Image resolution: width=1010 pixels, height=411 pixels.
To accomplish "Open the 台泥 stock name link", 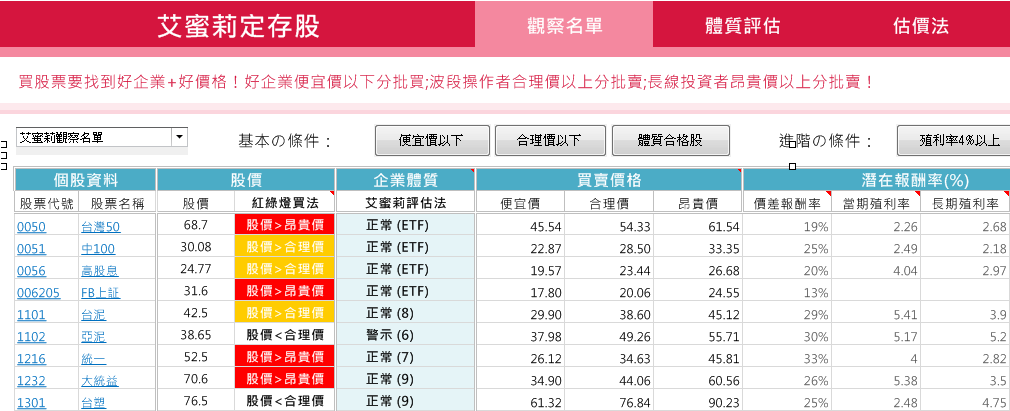I will pyautogui.click(x=93, y=315).
